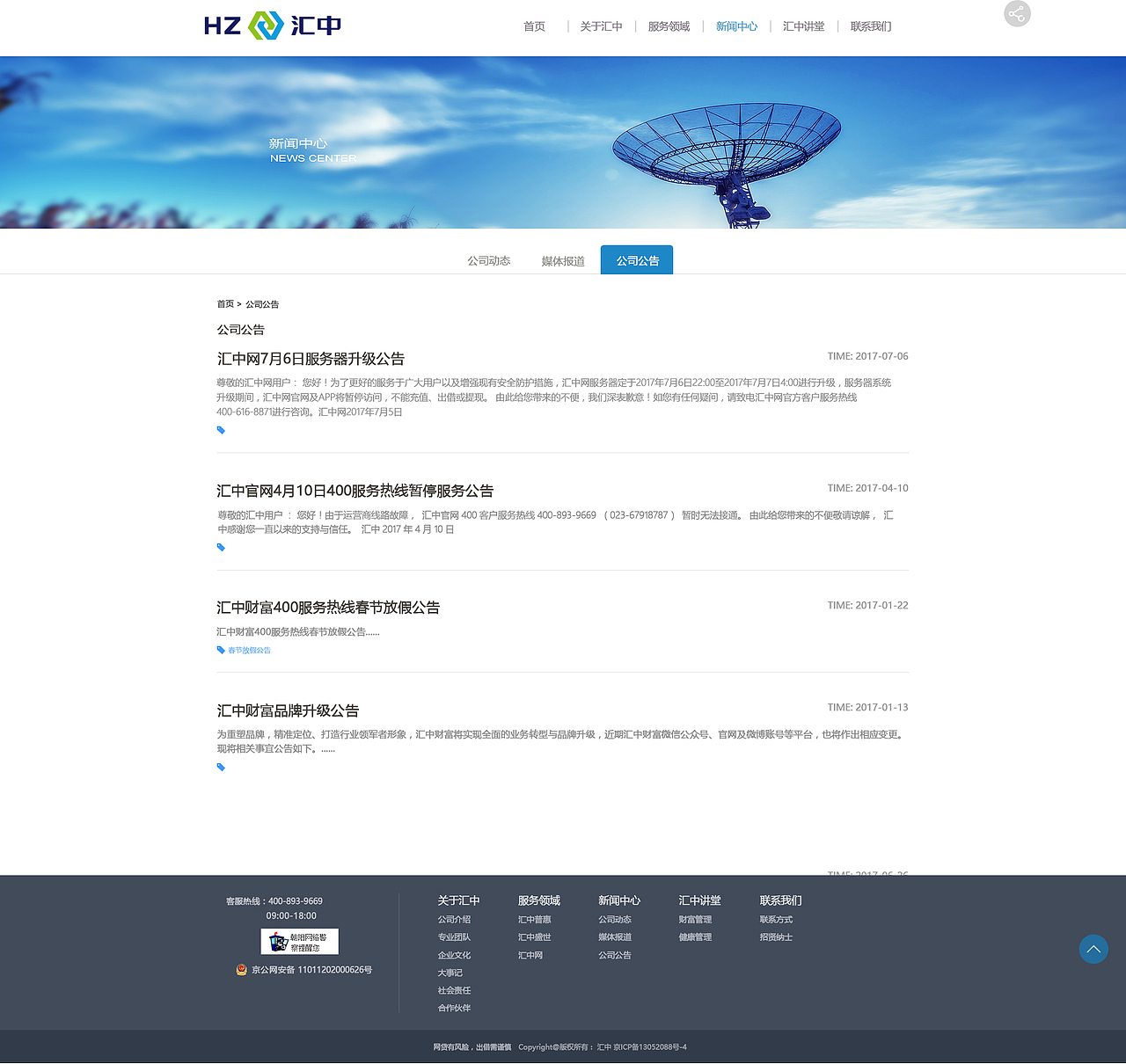Click the back-to-top arrow button

click(x=1093, y=949)
